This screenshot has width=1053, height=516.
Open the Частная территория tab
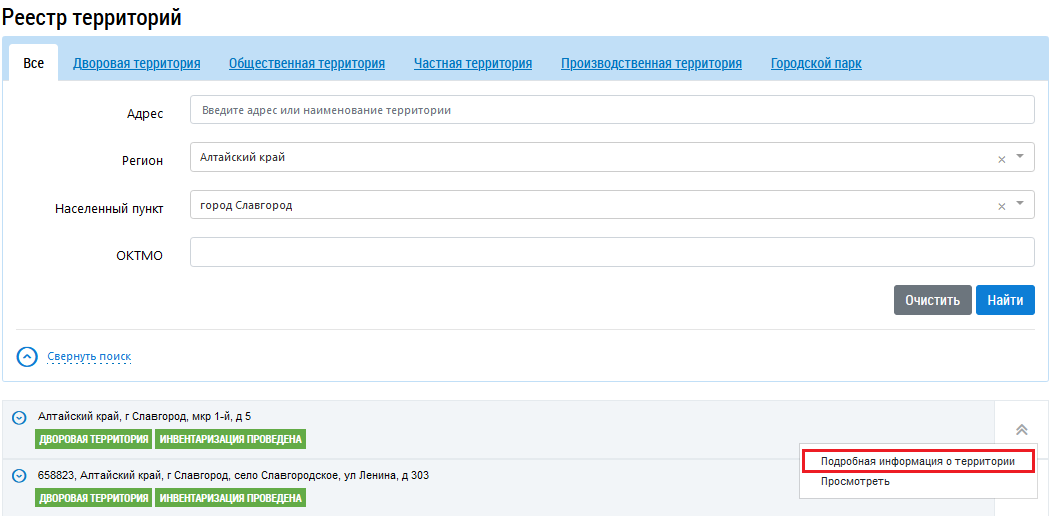[x=473, y=63]
